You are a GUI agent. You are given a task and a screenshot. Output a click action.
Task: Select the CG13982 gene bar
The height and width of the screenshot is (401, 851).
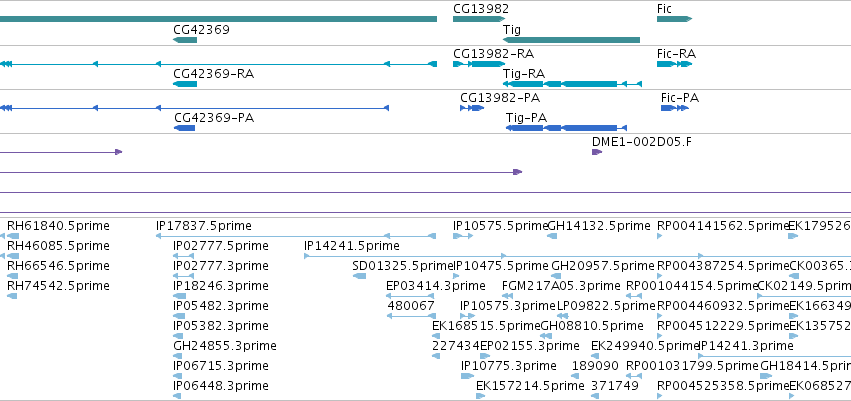[479, 19]
